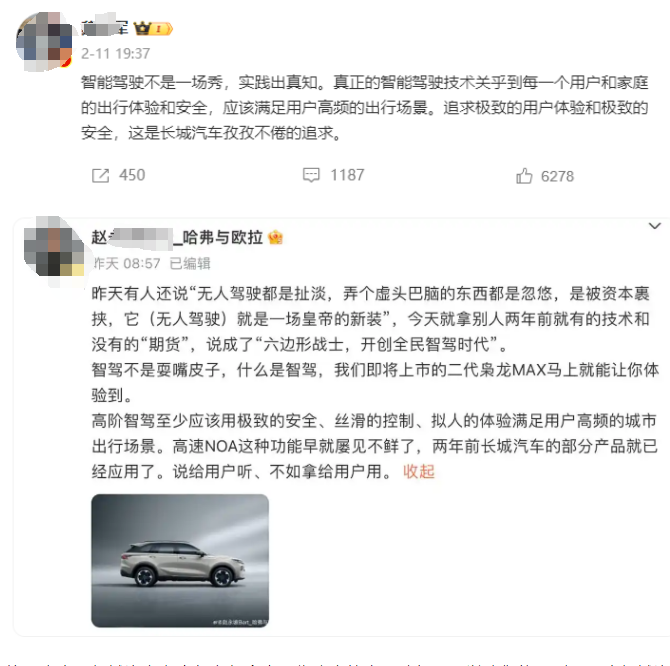This screenshot has width=670, height=666.
Task: Expand the chevron menu on the quoted post
Action: click(x=655, y=226)
